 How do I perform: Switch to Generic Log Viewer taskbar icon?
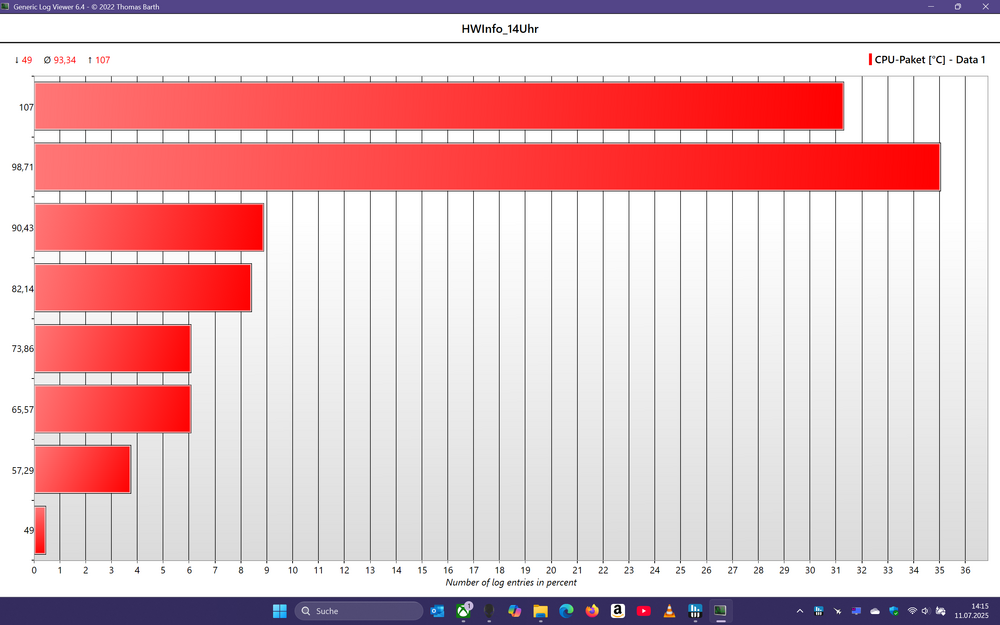(x=720, y=611)
